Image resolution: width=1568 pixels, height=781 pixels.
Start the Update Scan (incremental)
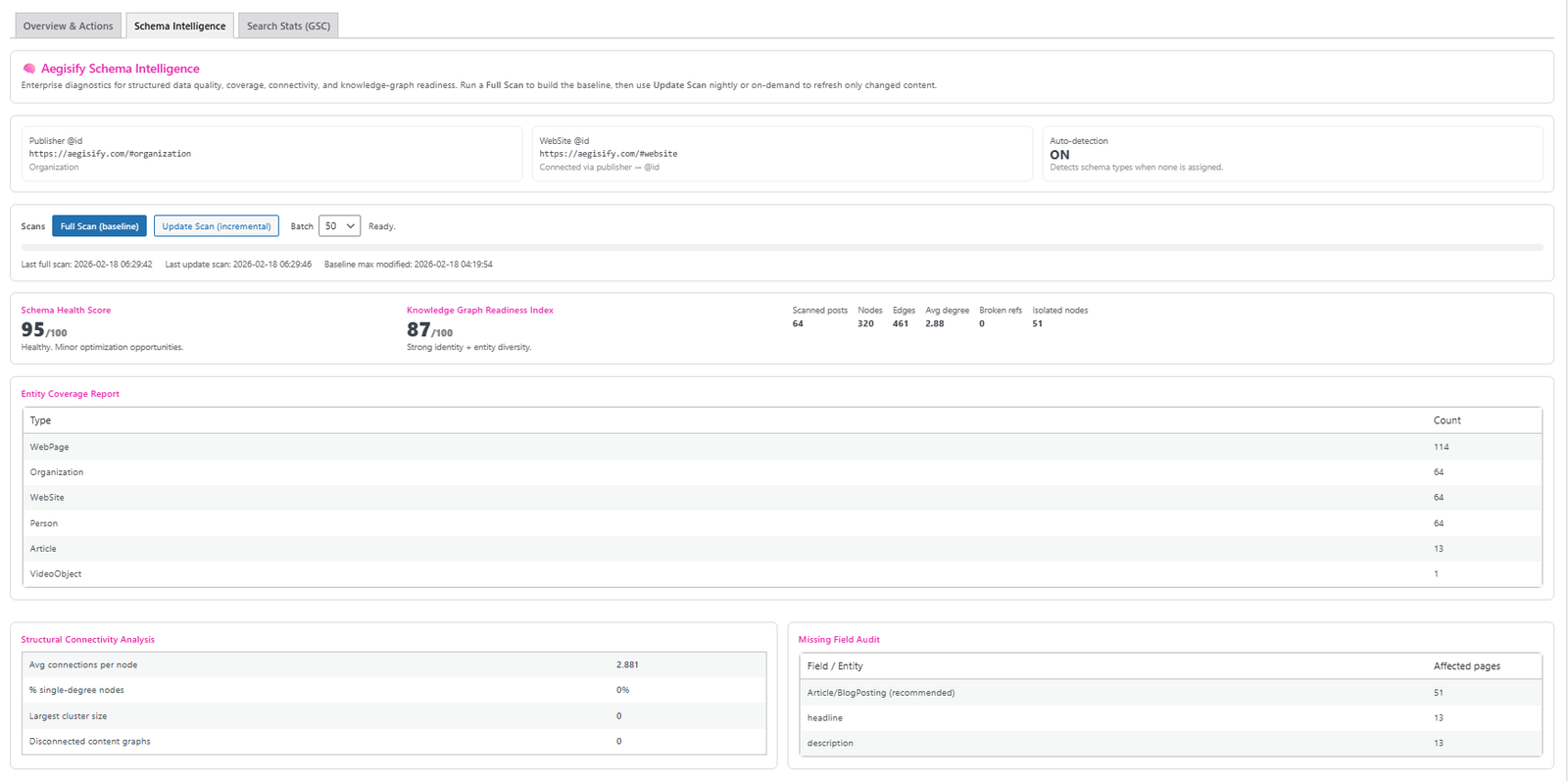pyautogui.click(x=216, y=226)
